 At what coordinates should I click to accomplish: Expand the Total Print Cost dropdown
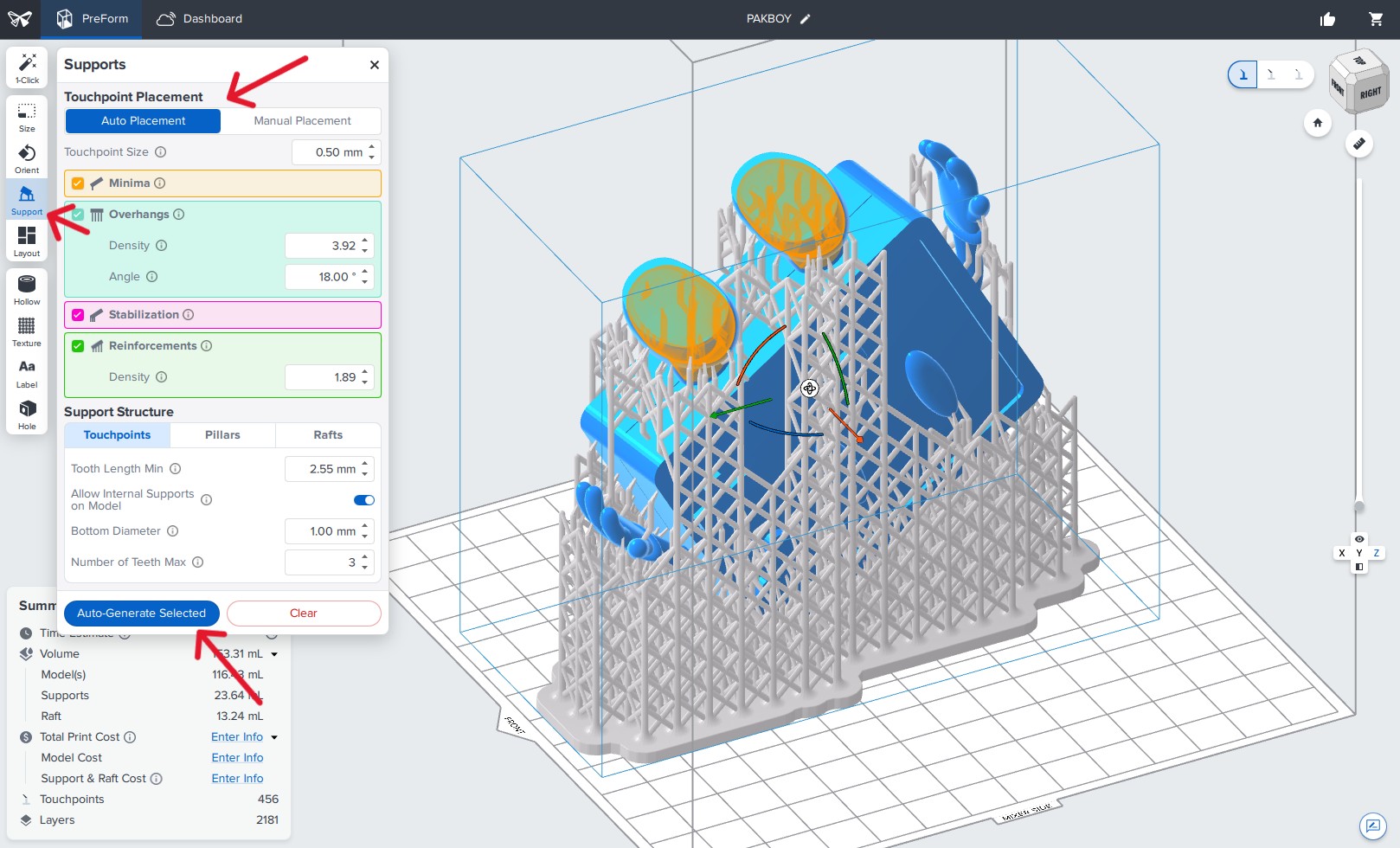tap(274, 737)
